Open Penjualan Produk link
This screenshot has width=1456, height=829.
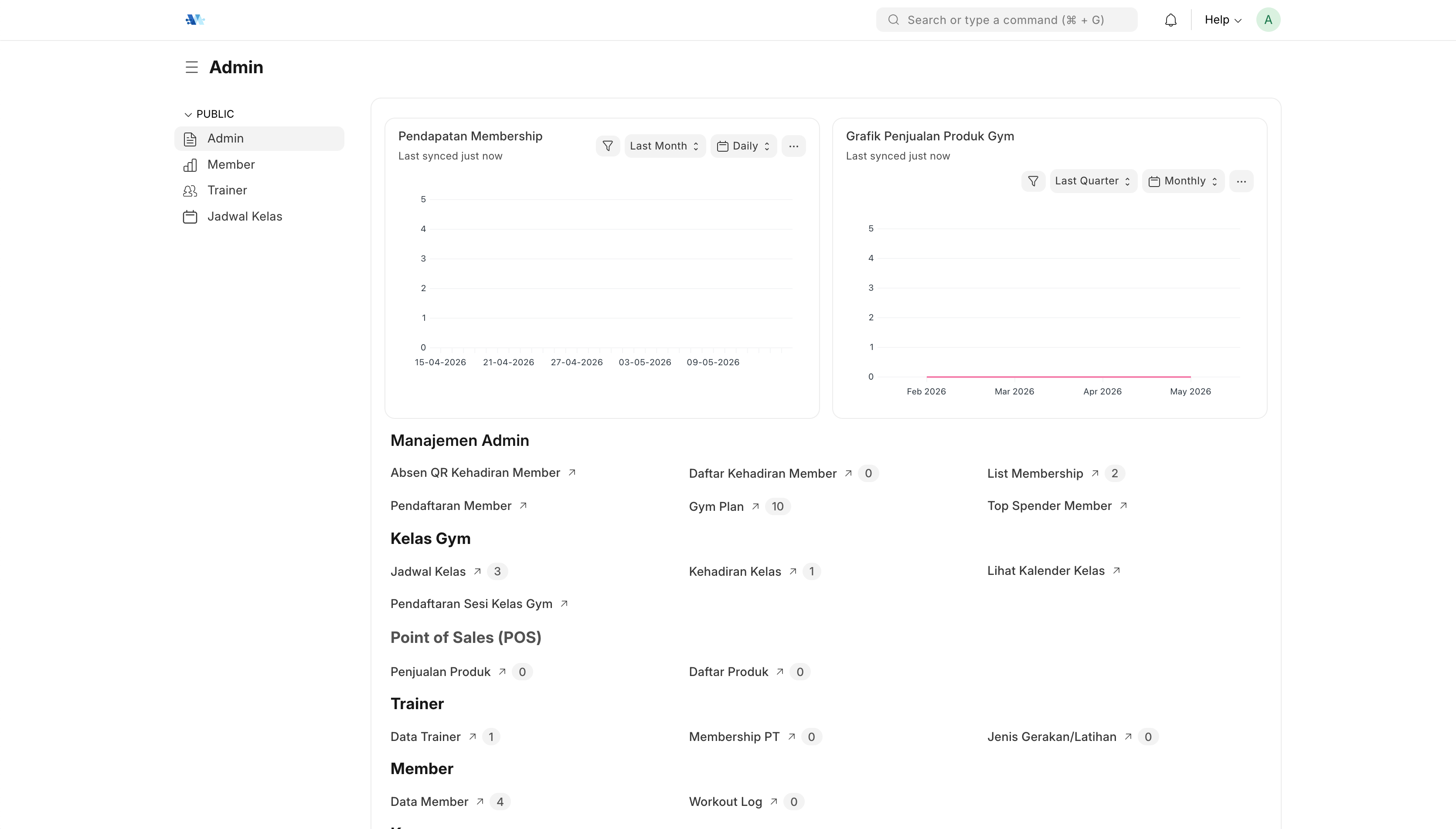click(440, 672)
